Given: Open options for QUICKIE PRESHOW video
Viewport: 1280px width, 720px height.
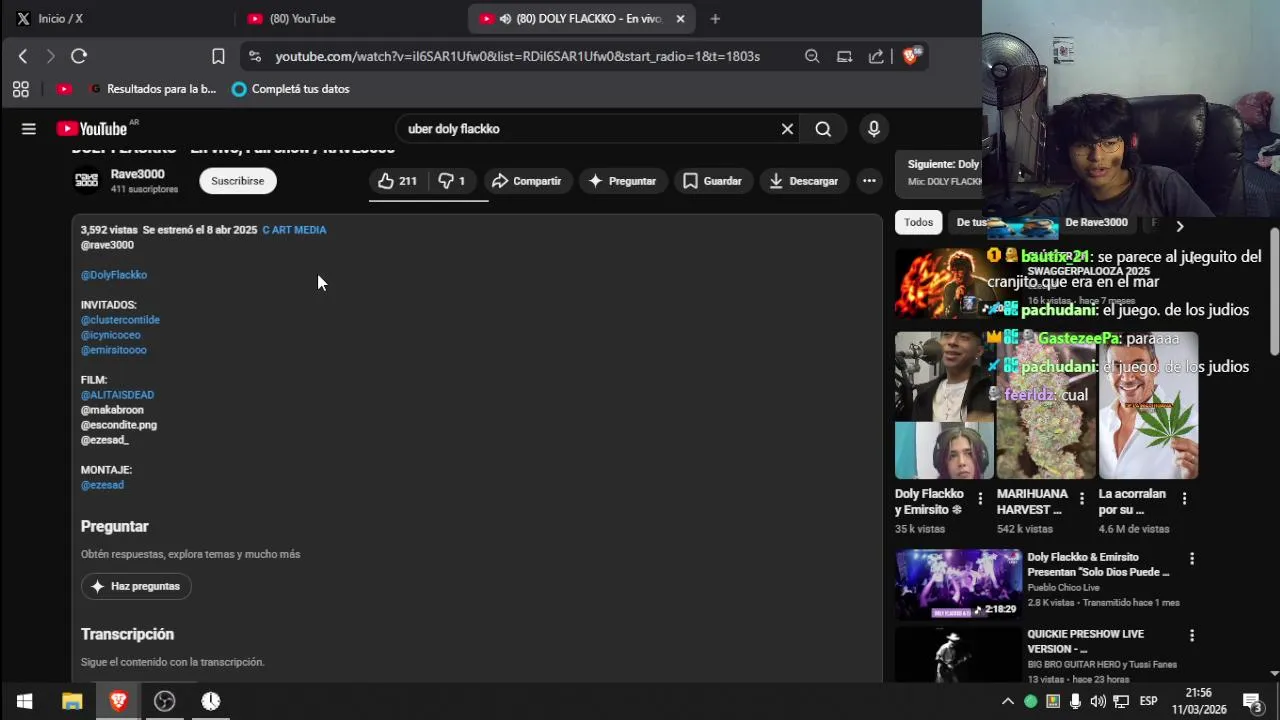Looking at the screenshot, I should tap(1191, 636).
